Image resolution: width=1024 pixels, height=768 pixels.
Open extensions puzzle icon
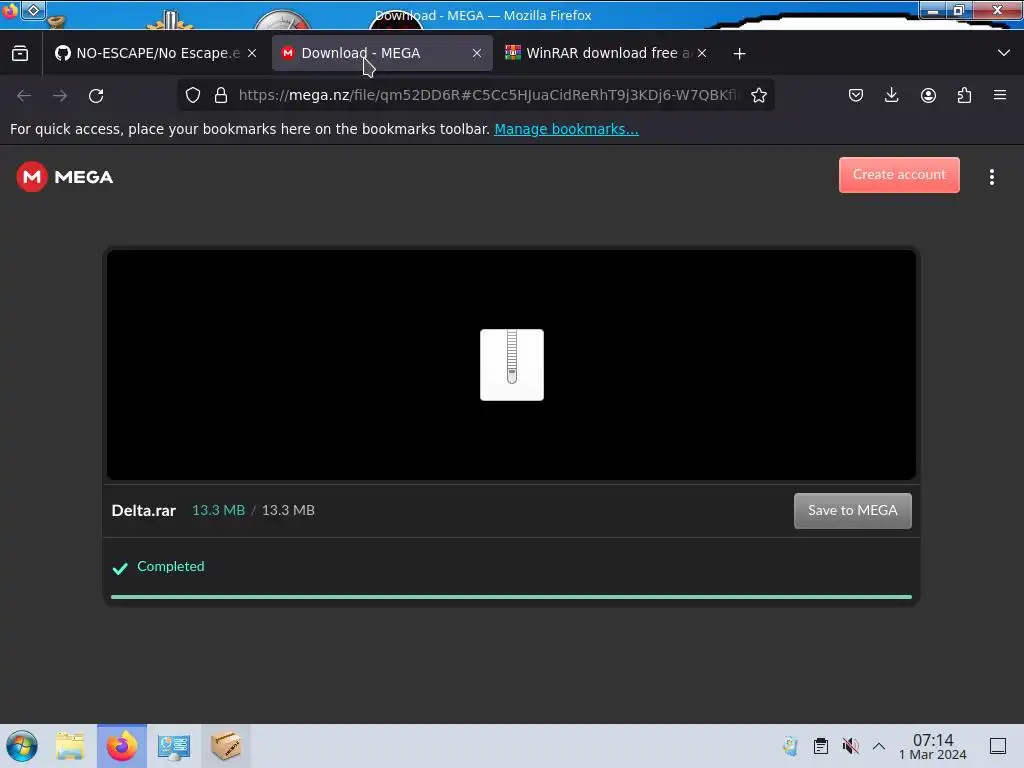tap(964, 95)
